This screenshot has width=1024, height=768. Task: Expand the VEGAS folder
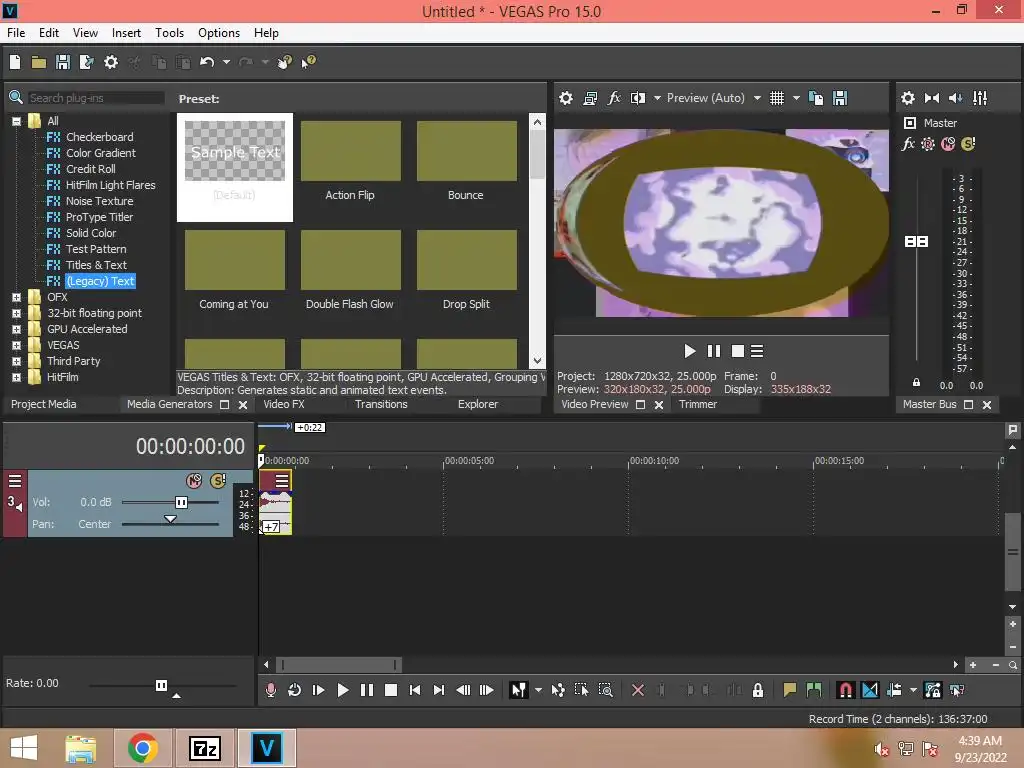16,345
